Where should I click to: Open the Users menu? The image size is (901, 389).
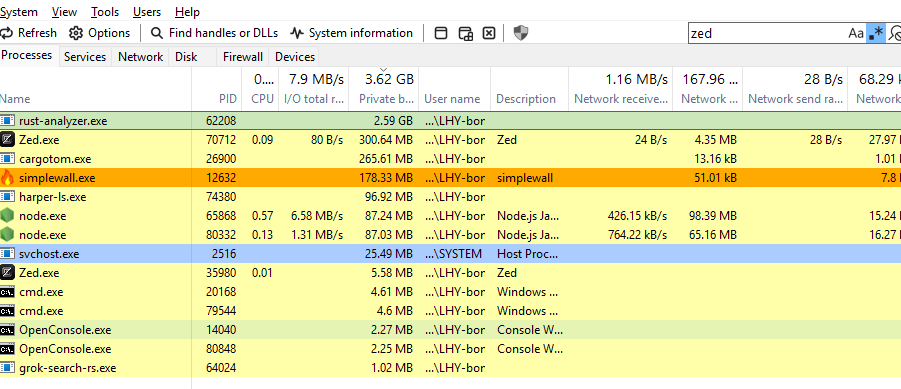point(147,11)
